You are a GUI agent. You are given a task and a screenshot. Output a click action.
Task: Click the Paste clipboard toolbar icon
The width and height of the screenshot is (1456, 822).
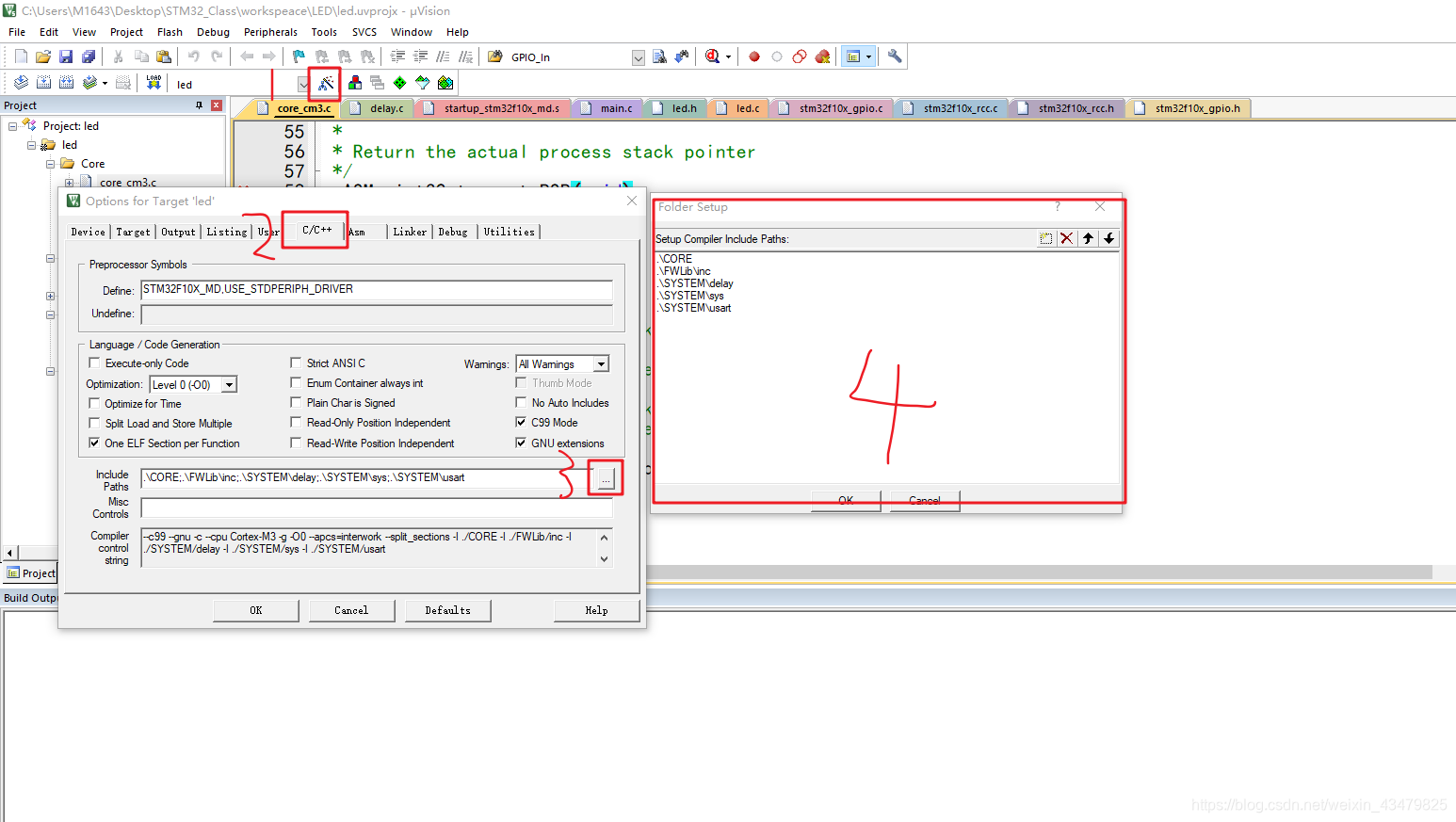click(164, 56)
